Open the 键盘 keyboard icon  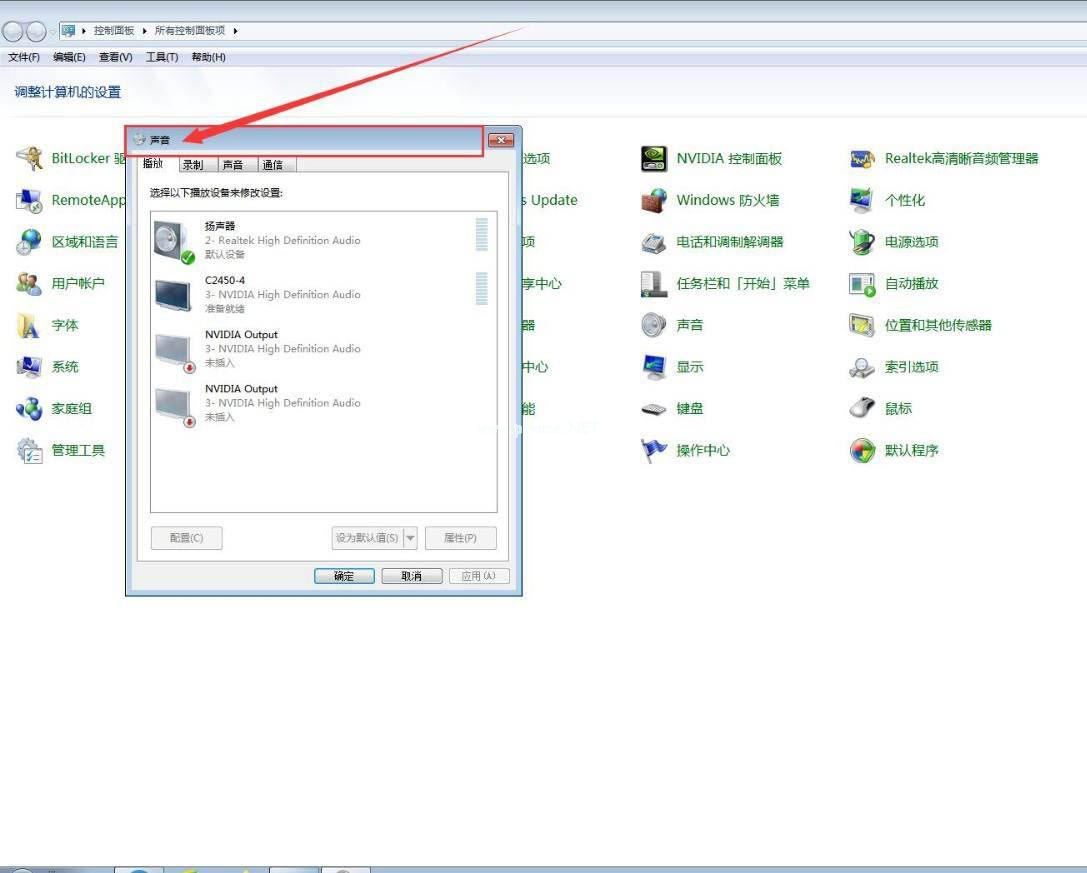click(654, 408)
